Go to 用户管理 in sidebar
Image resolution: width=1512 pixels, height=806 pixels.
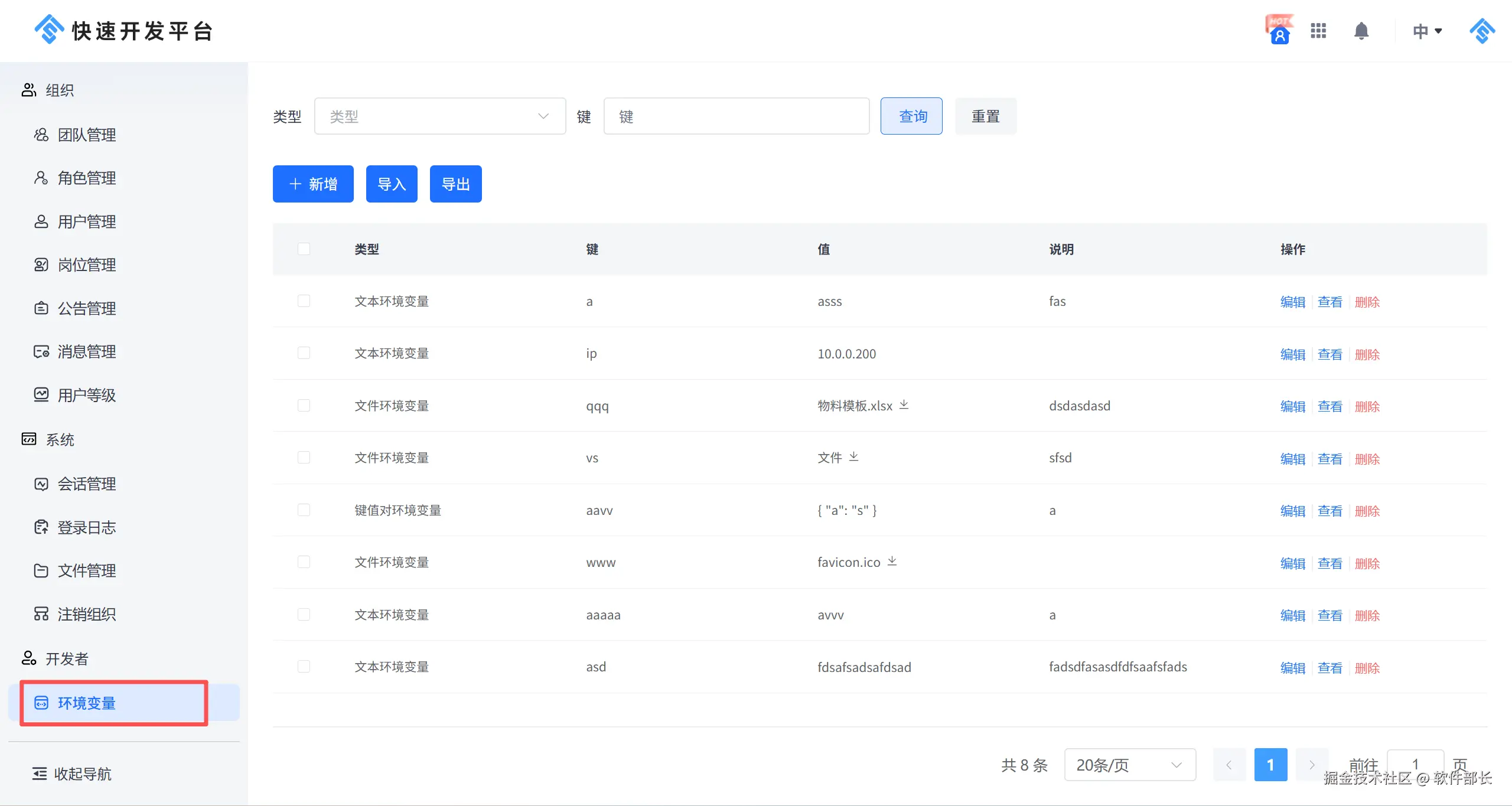(x=86, y=221)
